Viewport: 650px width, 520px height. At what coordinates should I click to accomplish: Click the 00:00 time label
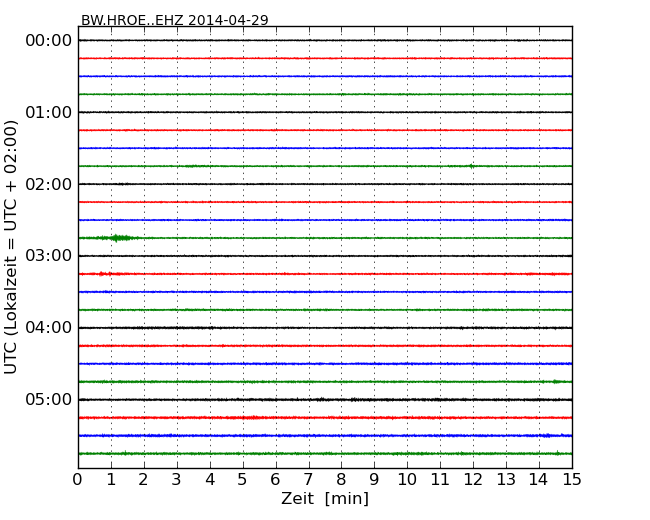[x=49, y=41]
